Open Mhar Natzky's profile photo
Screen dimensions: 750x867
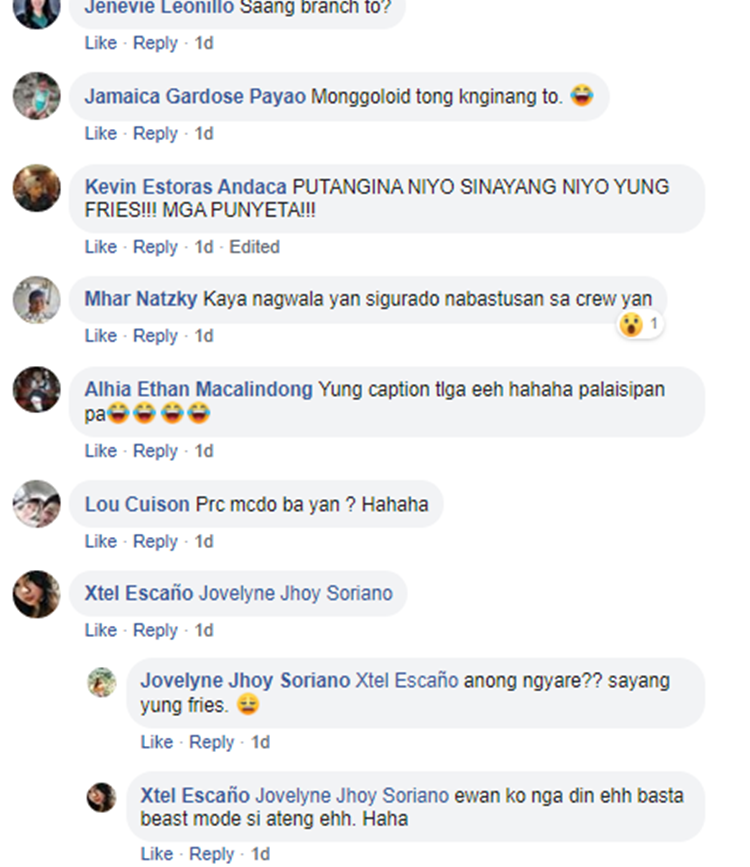(37, 300)
